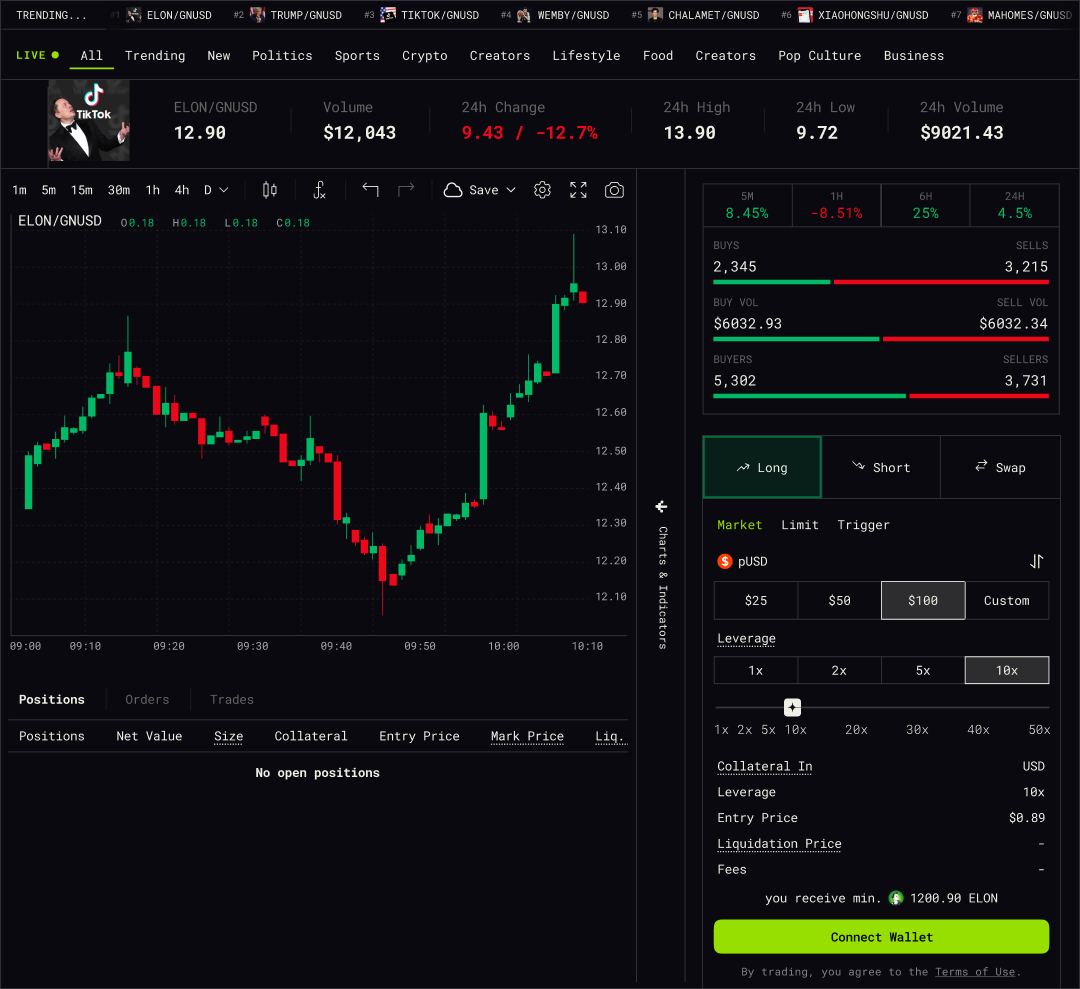Filter markets by Business category
The height and width of the screenshot is (989, 1080).
coord(914,56)
